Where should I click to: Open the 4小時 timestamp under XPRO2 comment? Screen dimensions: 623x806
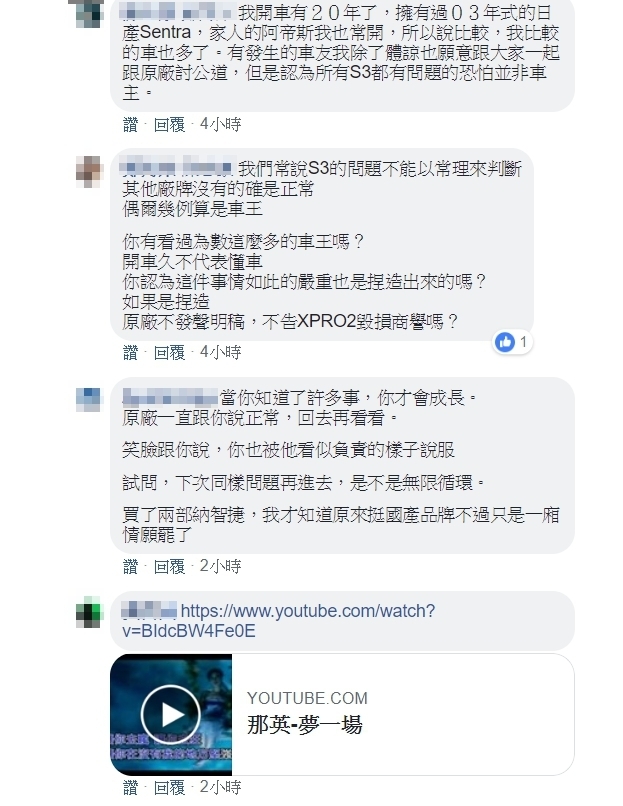tap(220, 352)
